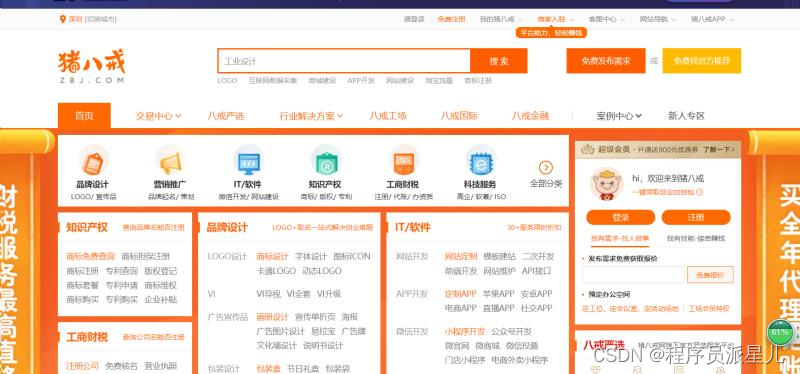Click the 网站定制 link
This screenshot has height=374, width=800.
461,256
